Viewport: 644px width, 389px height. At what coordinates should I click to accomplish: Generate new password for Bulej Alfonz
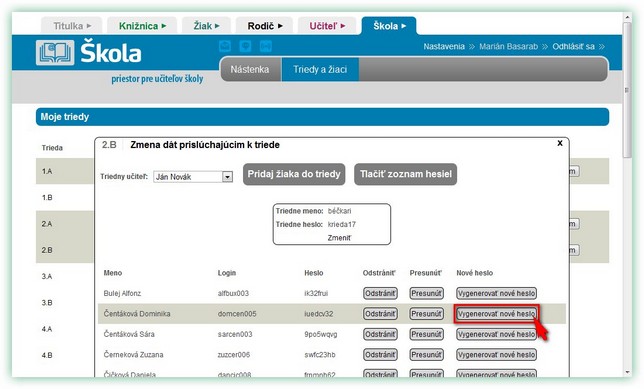(x=497, y=293)
